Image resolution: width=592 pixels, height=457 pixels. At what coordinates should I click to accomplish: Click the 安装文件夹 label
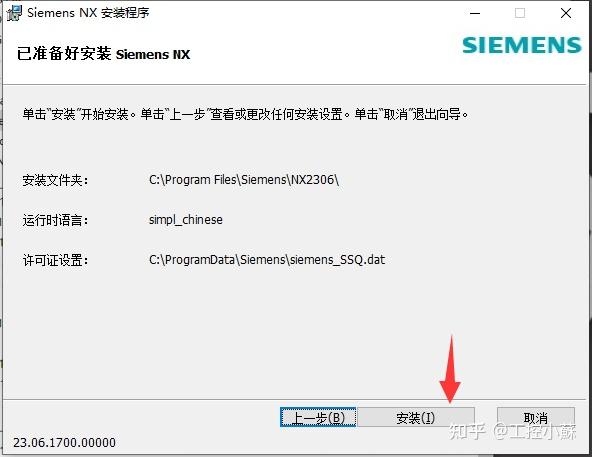[55, 180]
